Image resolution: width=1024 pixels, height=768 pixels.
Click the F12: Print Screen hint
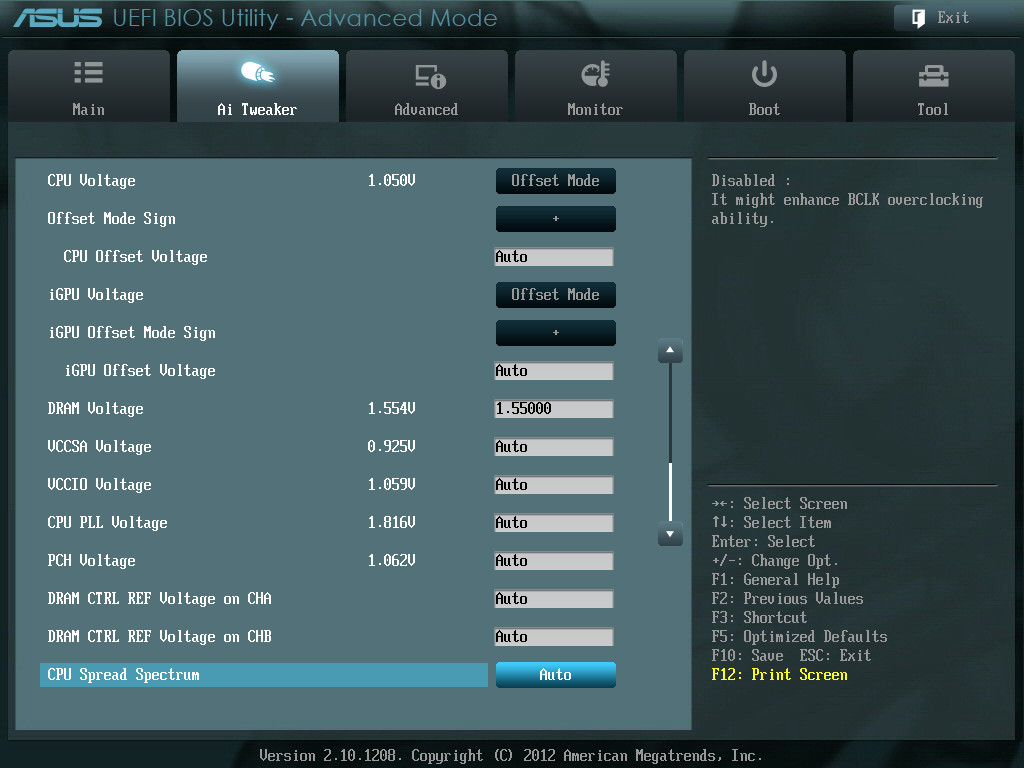point(780,675)
